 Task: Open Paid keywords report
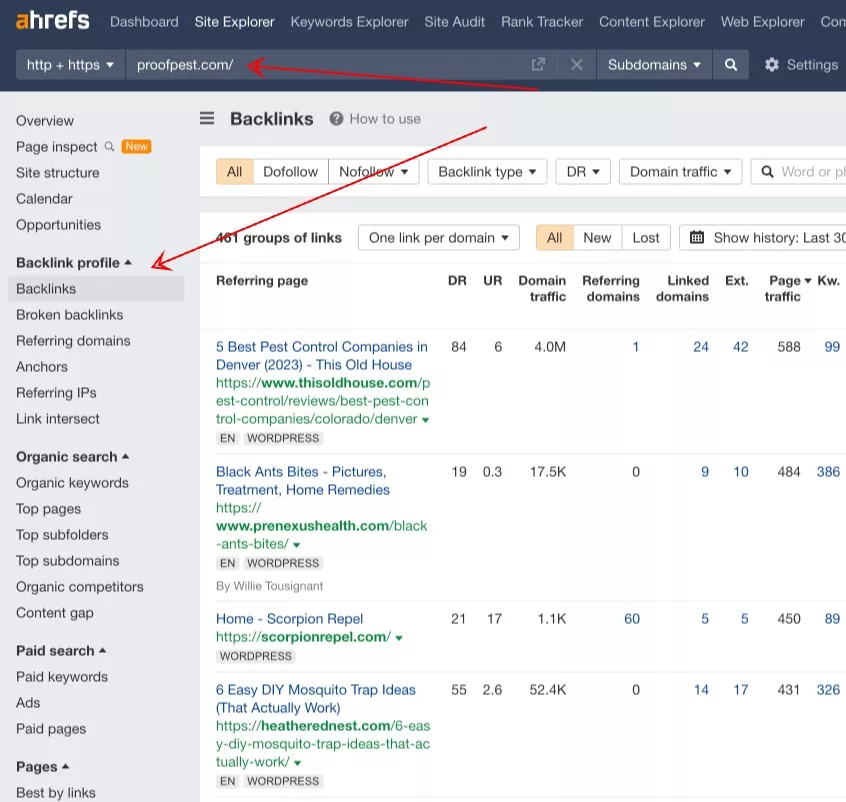(x=62, y=676)
